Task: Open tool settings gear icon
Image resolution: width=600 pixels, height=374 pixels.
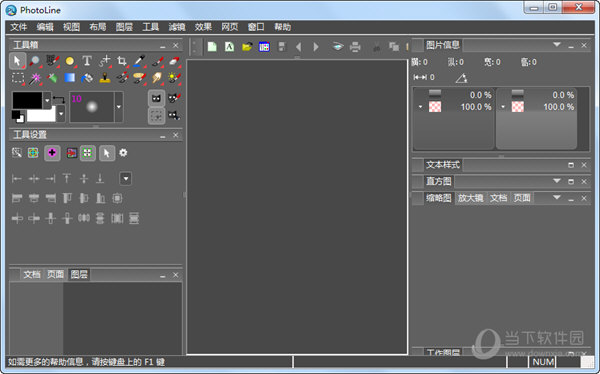Action: point(123,153)
